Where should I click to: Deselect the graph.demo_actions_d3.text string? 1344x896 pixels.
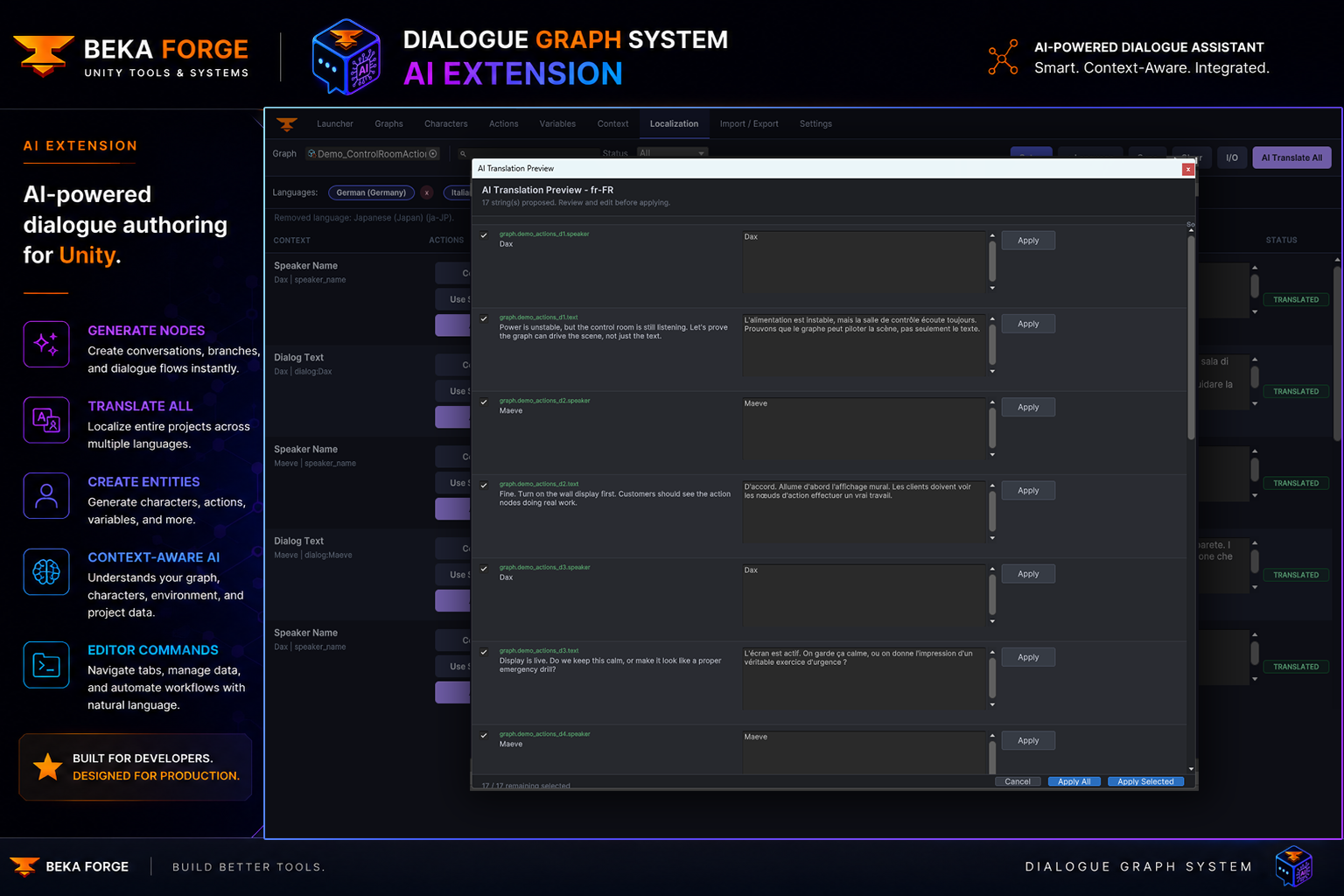[484, 652]
